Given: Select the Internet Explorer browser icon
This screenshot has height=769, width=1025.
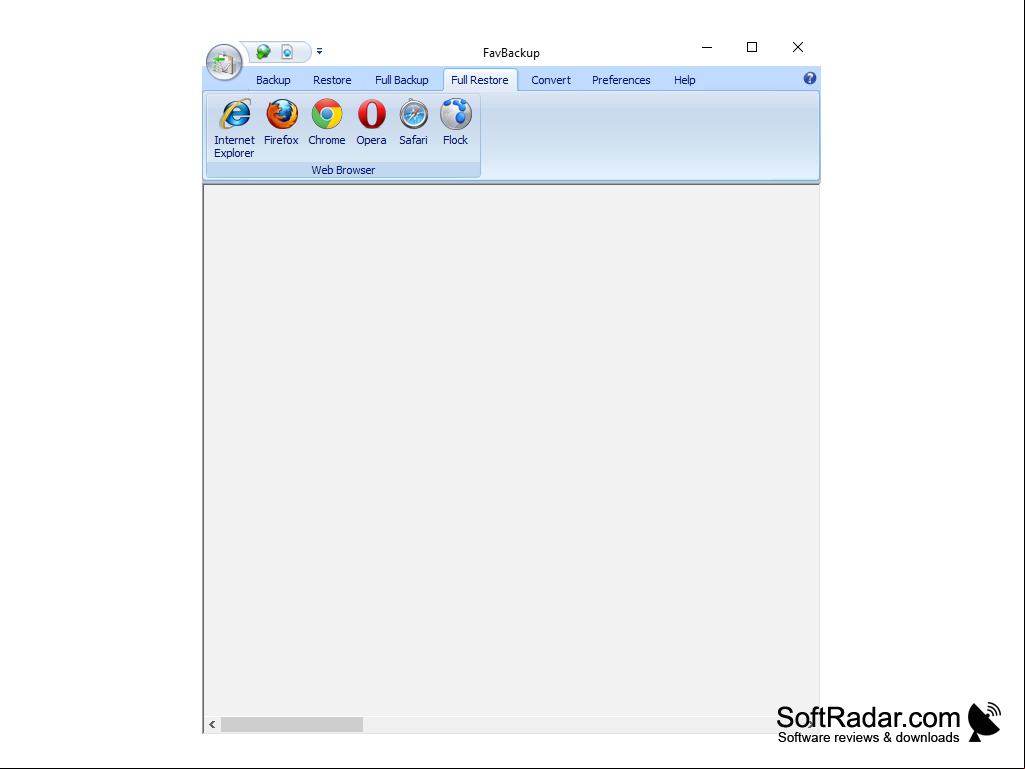Looking at the screenshot, I should tap(234, 128).
